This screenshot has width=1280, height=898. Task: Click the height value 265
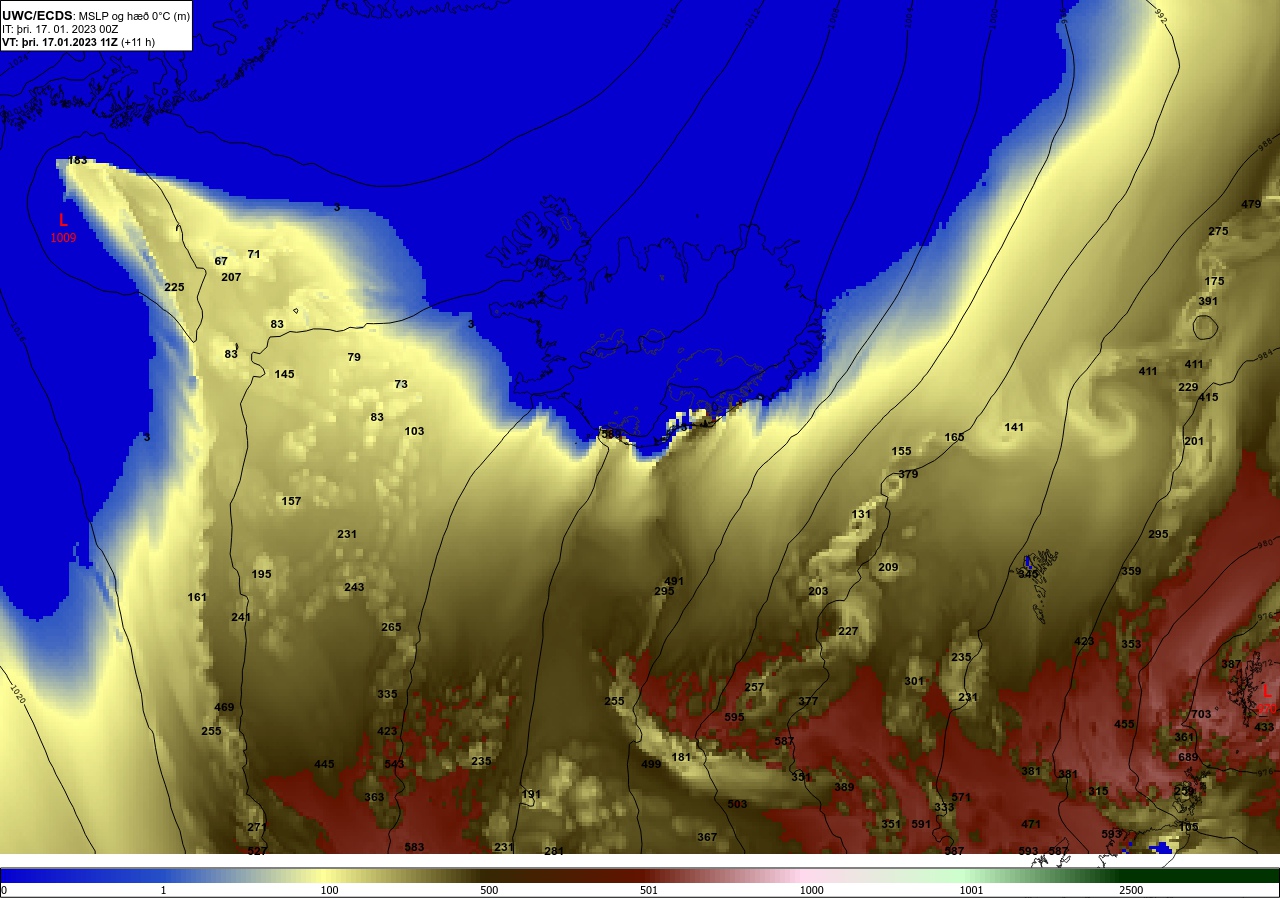[x=391, y=628]
